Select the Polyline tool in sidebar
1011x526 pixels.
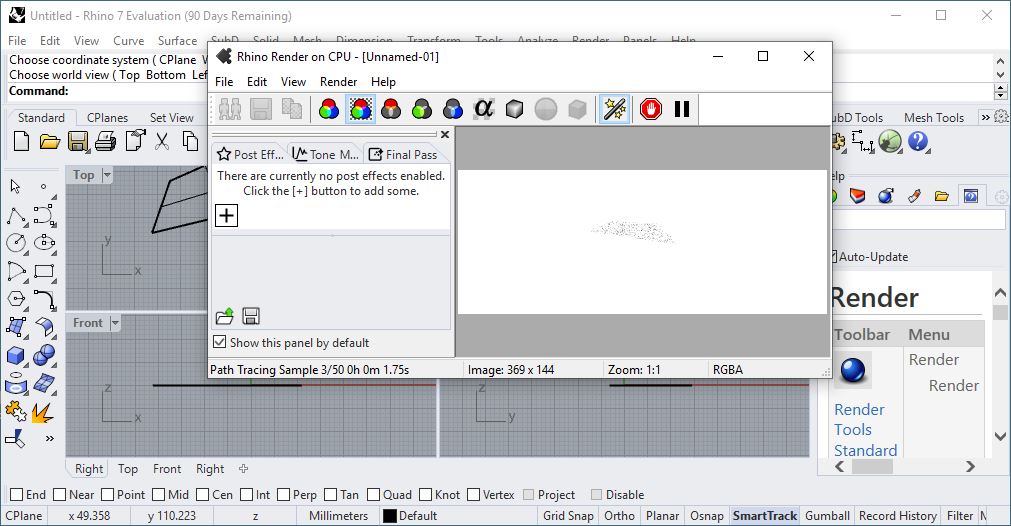point(16,216)
